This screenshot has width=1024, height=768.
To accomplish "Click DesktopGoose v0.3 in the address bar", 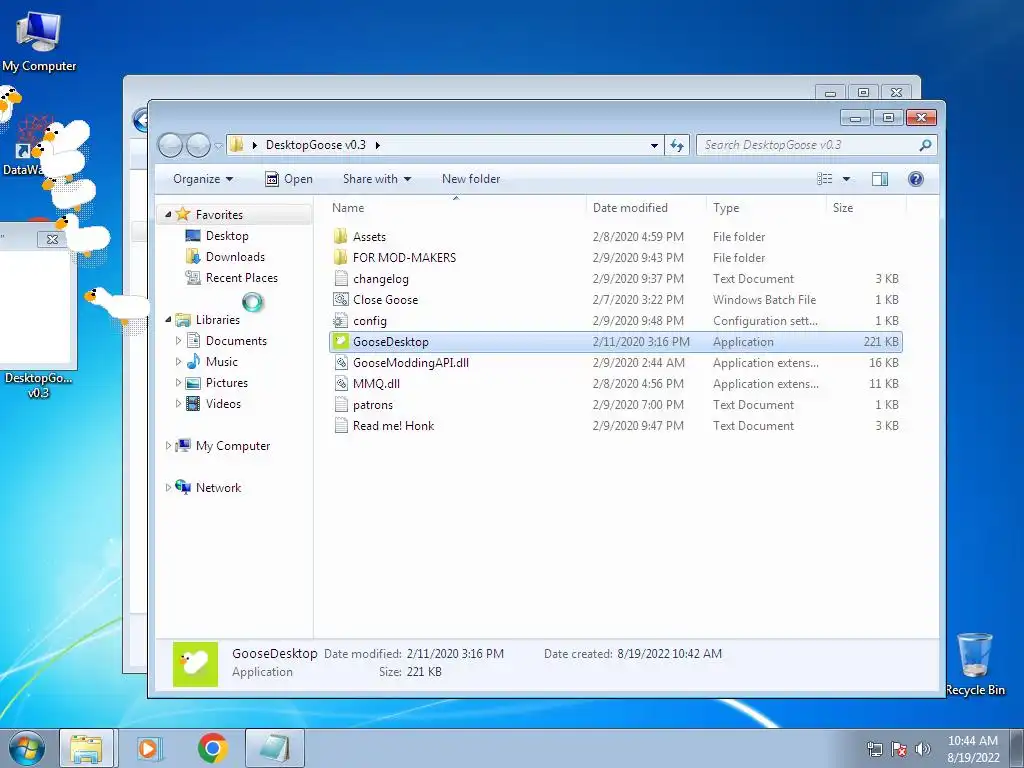I will tap(315, 145).
